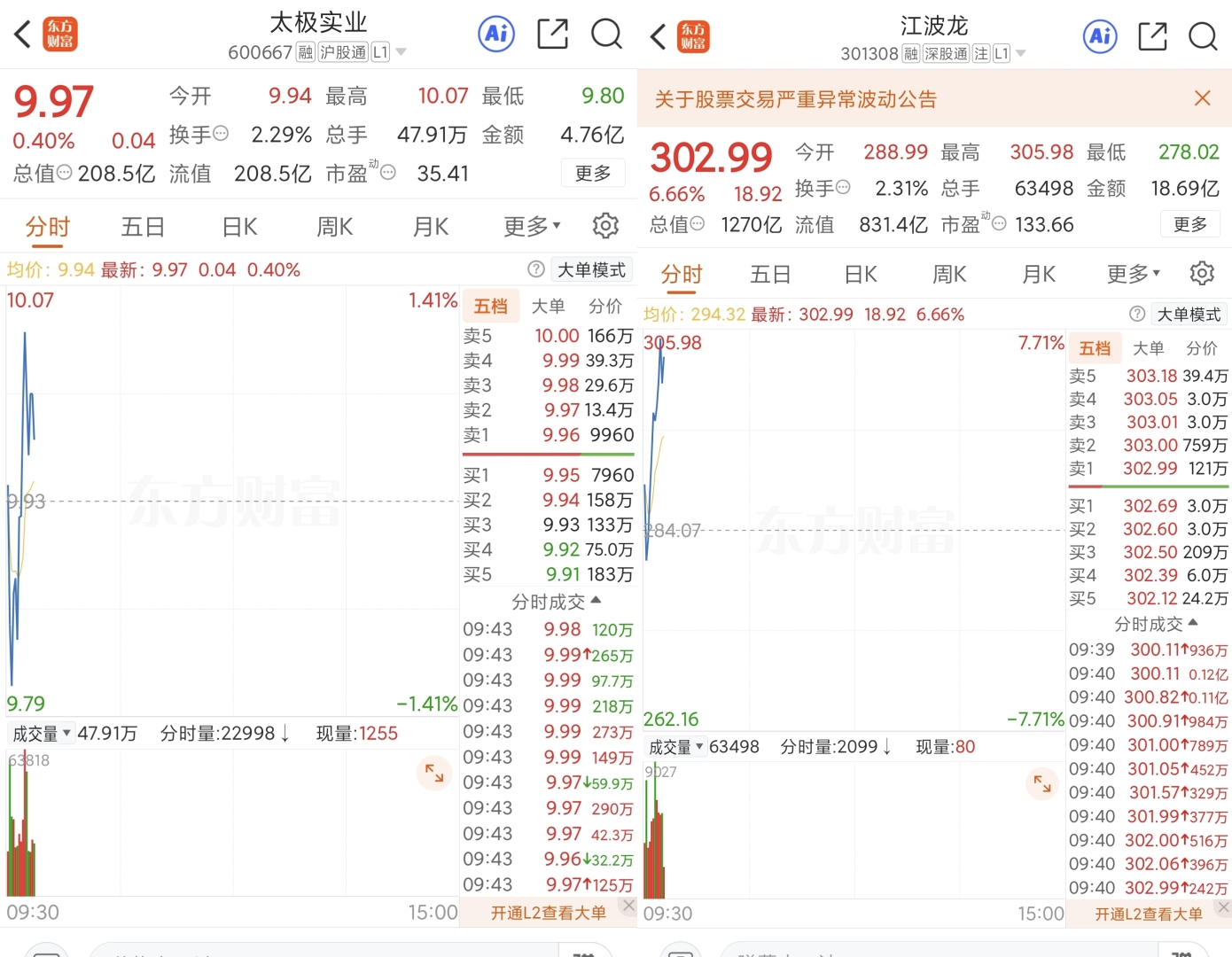The height and width of the screenshot is (957, 1232).
Task: Open chart settings gear on the 江波龙 page
Action: pos(1202,273)
